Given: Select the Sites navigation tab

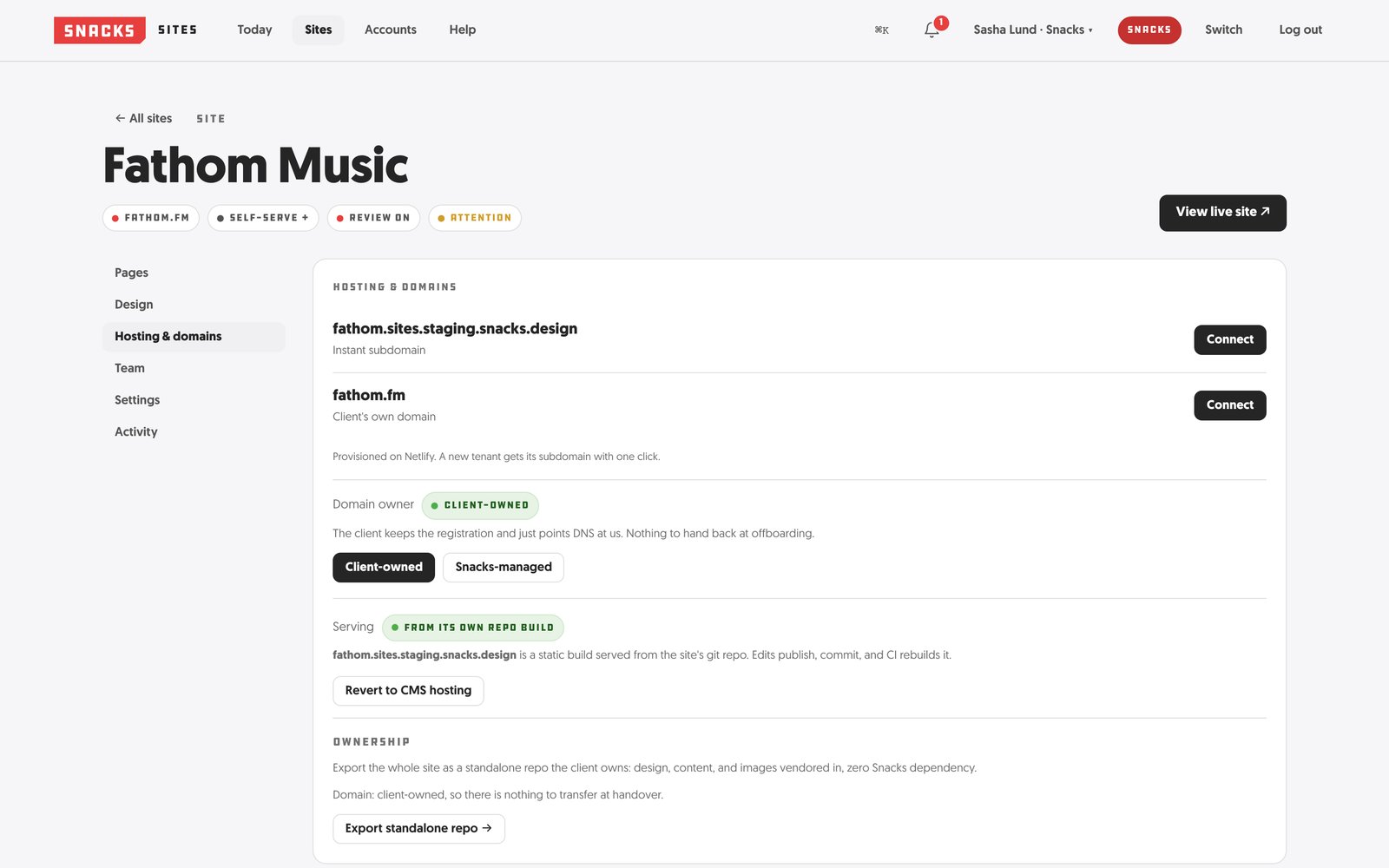Looking at the screenshot, I should tap(318, 30).
